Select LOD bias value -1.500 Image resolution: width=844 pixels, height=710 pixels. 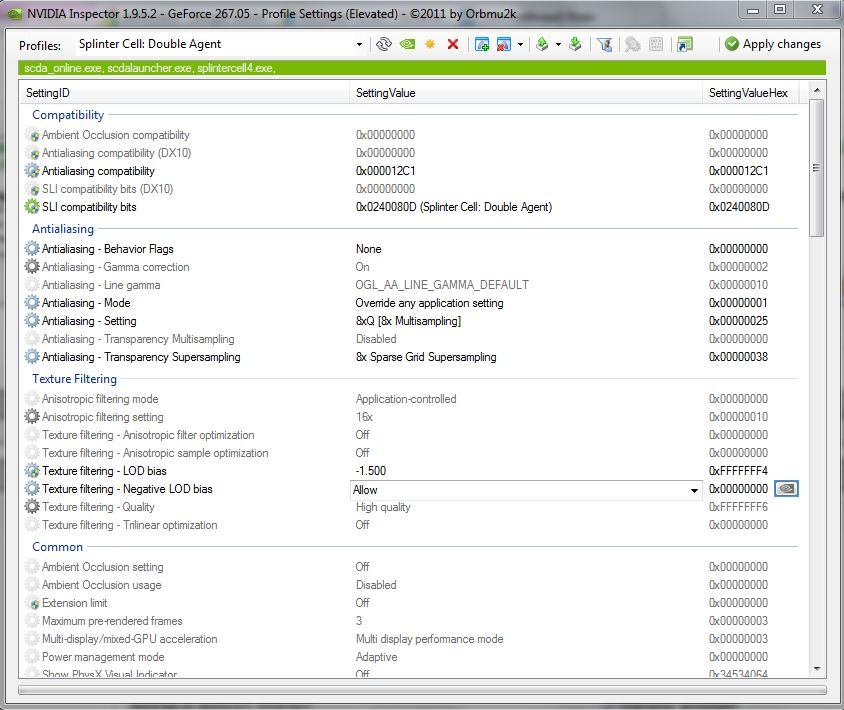pyautogui.click(x=371, y=471)
